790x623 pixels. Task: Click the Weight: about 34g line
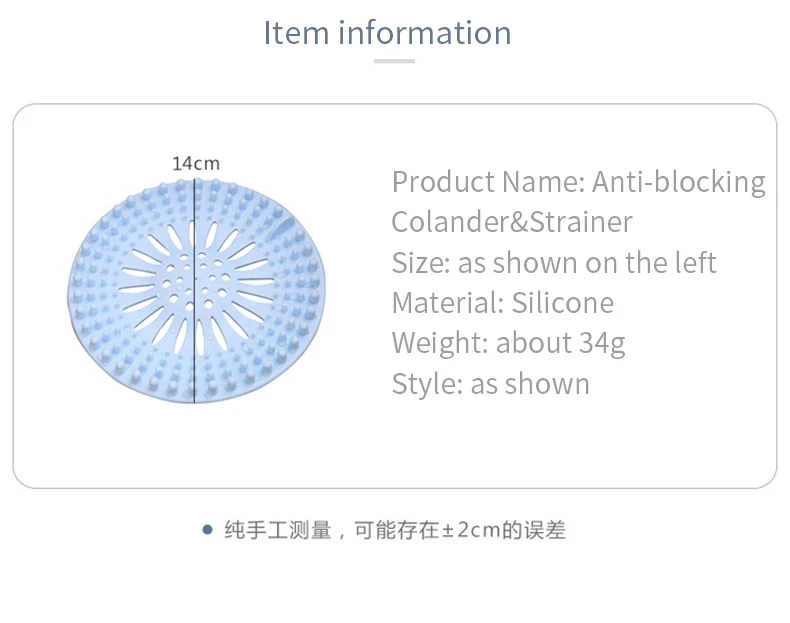click(508, 343)
